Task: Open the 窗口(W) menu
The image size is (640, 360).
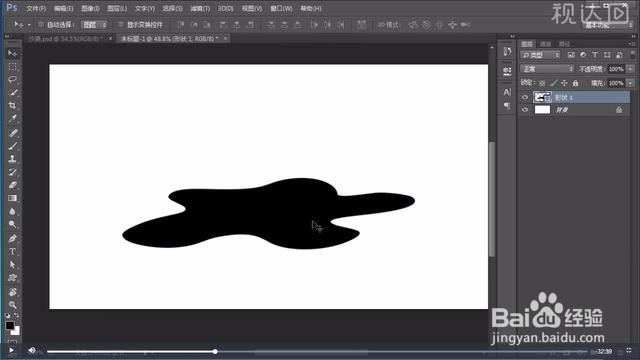Action: click(x=281, y=8)
